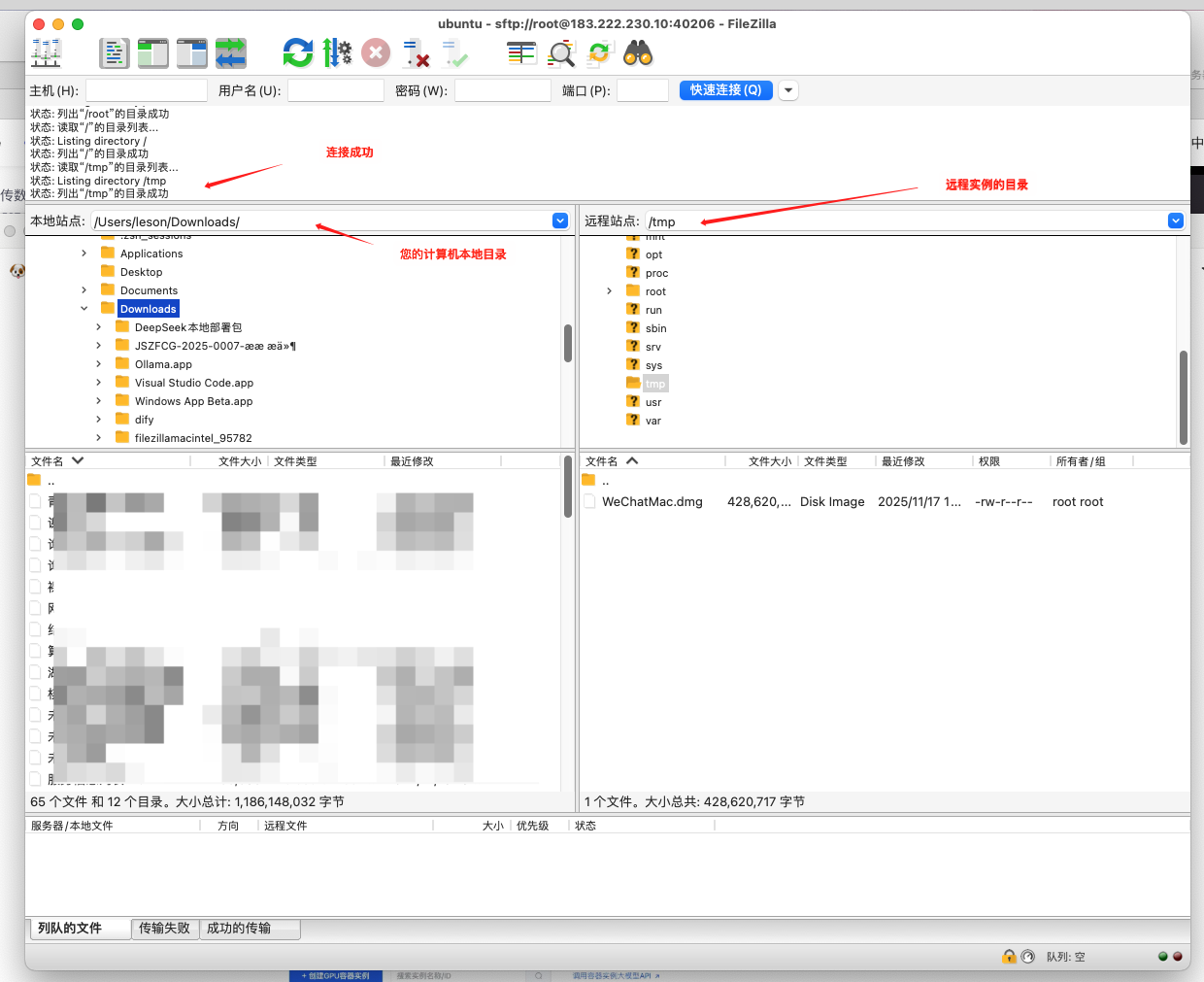
Task: Switch to the 传输失败 tab
Action: pyautogui.click(x=164, y=929)
